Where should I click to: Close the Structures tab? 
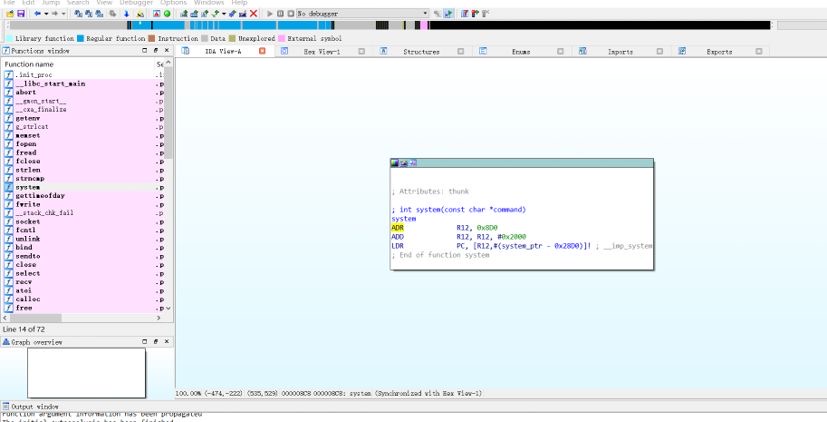pos(460,51)
